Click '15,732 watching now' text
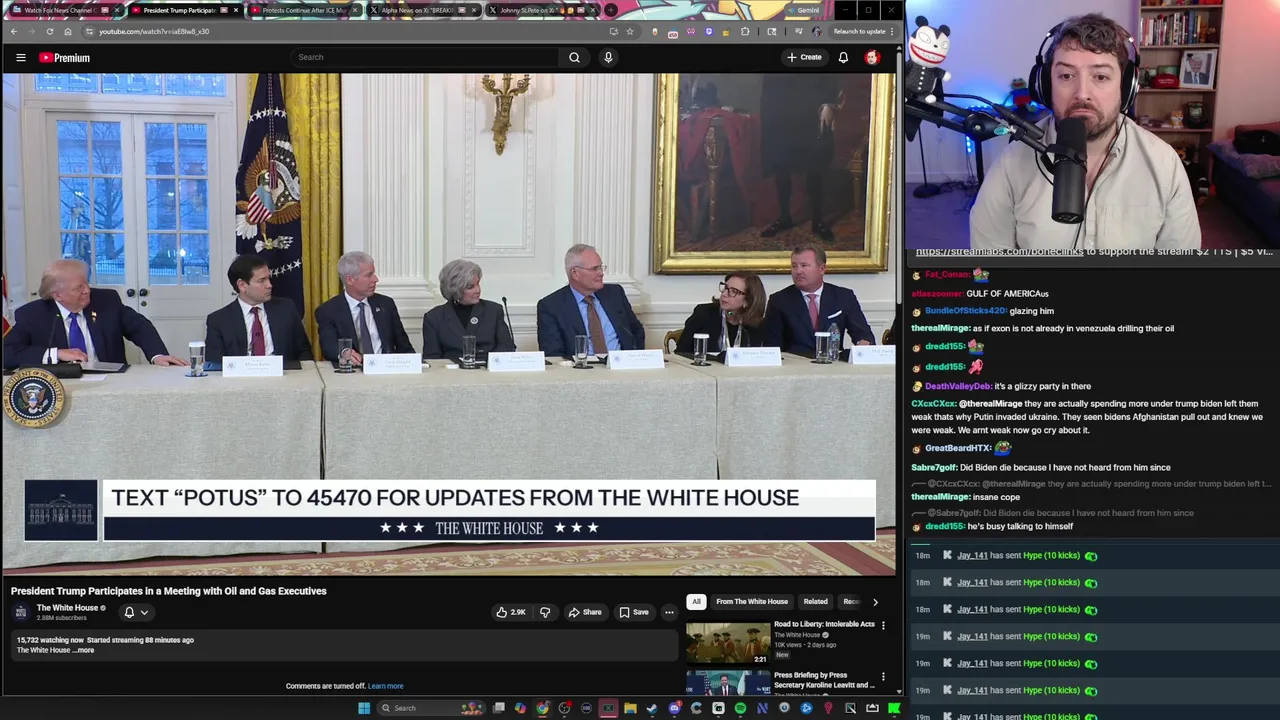This screenshot has height=720, width=1280. 50,640
